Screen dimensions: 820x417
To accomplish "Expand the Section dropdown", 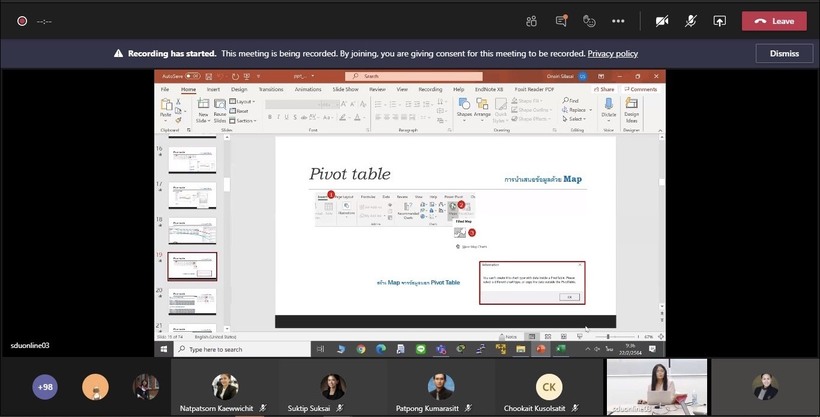I will [x=244, y=120].
